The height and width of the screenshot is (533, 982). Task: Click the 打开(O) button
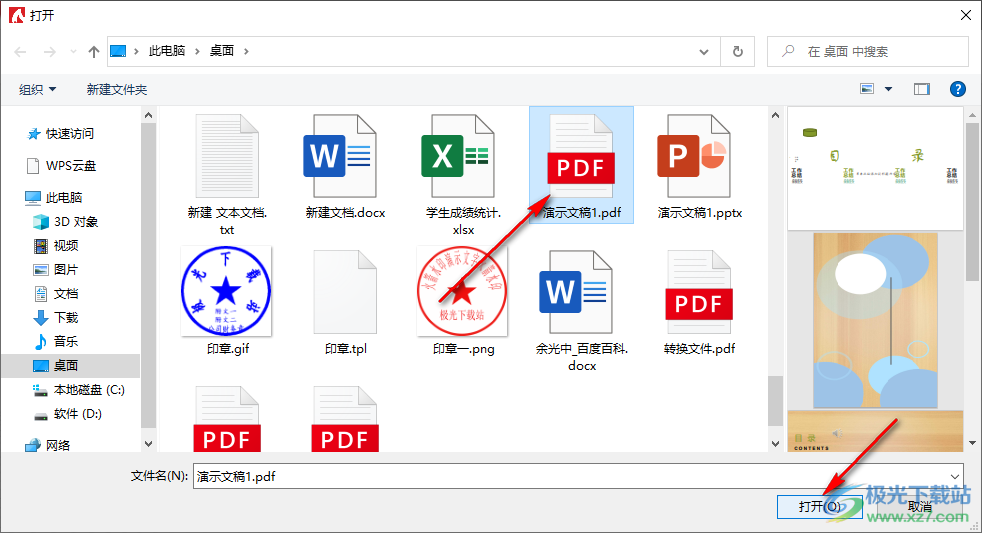(819, 507)
